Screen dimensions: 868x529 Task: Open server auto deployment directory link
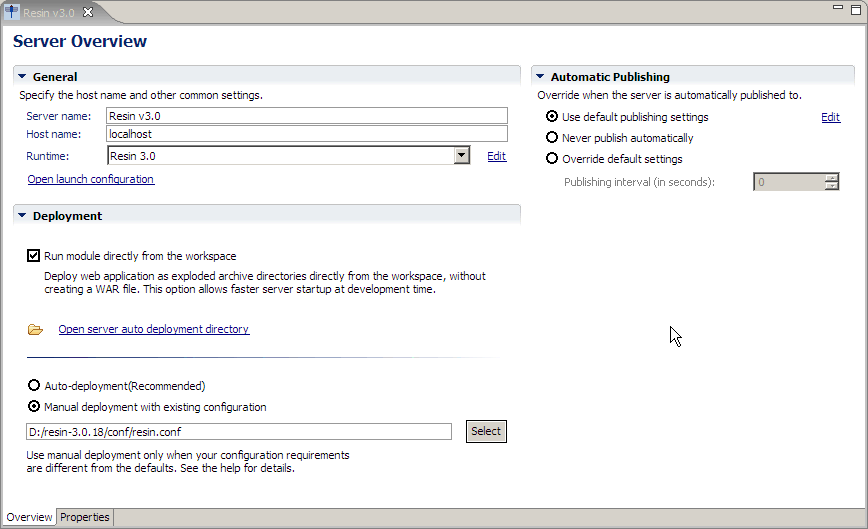(154, 329)
